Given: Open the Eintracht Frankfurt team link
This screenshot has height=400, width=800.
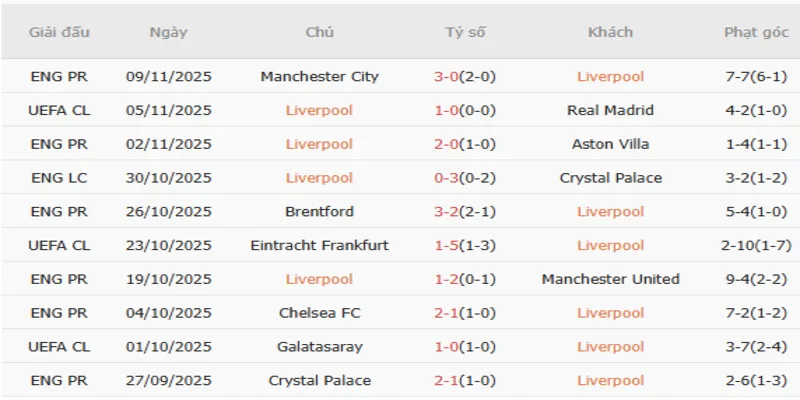Looking at the screenshot, I should (x=319, y=245).
